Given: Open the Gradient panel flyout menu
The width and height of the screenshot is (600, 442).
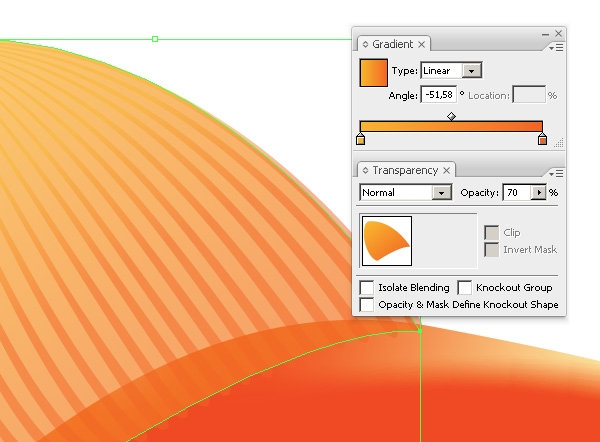Looking at the screenshot, I should (556, 48).
